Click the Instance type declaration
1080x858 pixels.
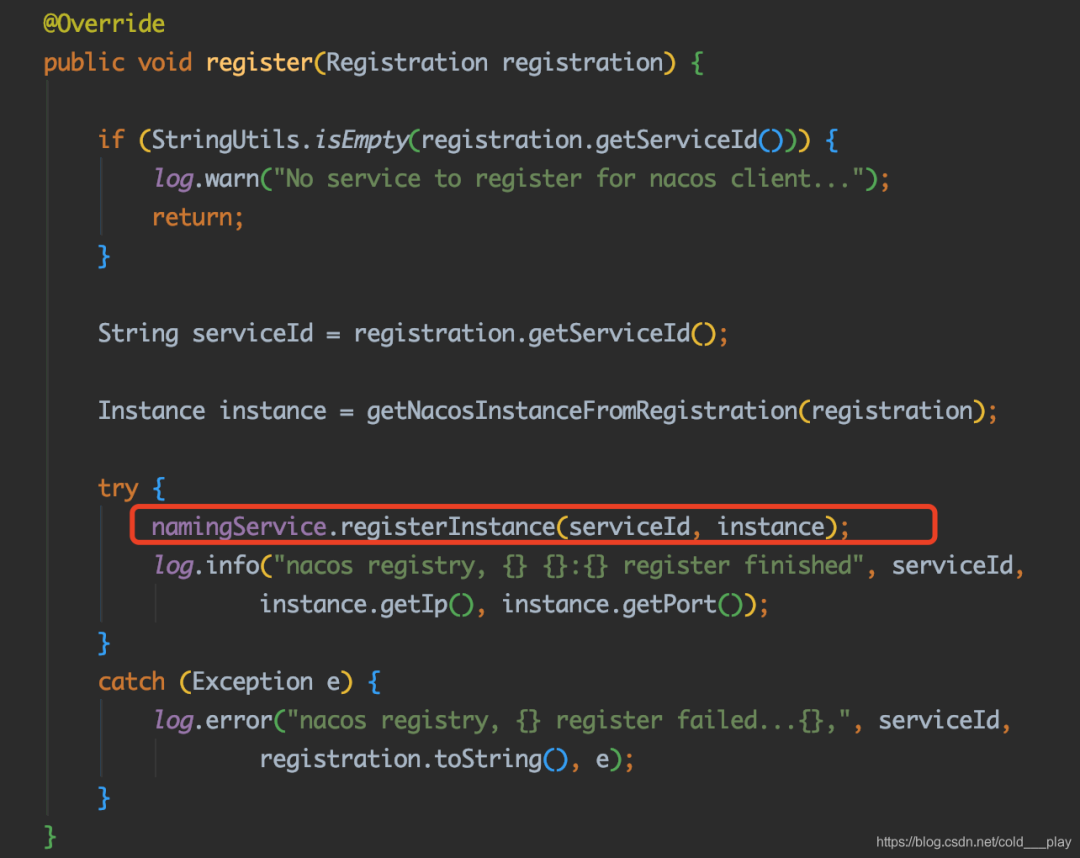tap(151, 411)
